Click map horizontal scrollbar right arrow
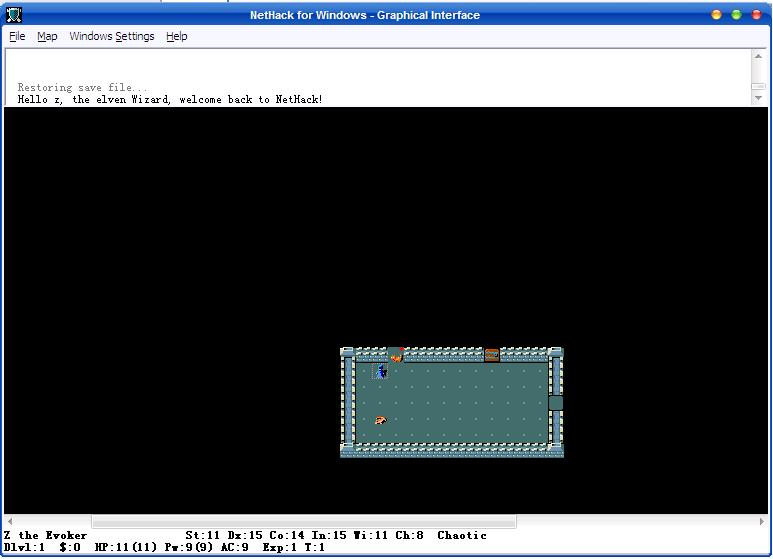Image resolution: width=773 pixels, height=559 pixels. [762, 521]
